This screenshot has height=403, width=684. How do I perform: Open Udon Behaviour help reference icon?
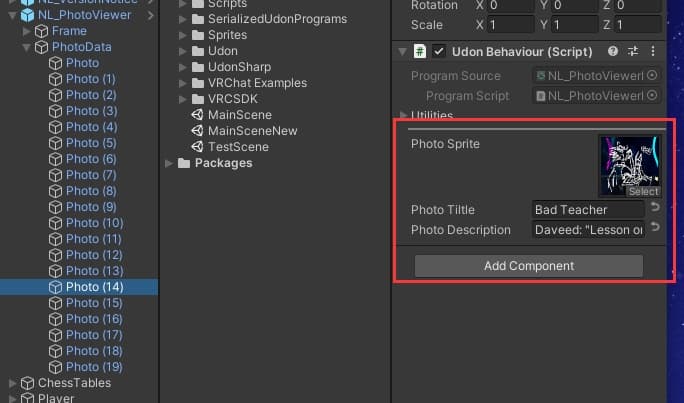coord(614,52)
